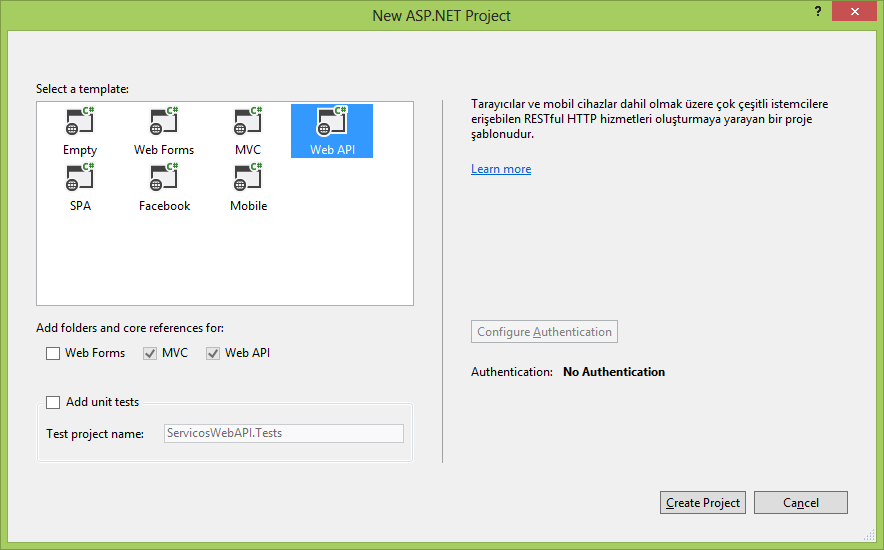Close the New ASP.NET Project window
Image resolution: width=884 pixels, height=550 pixels.
854,11
